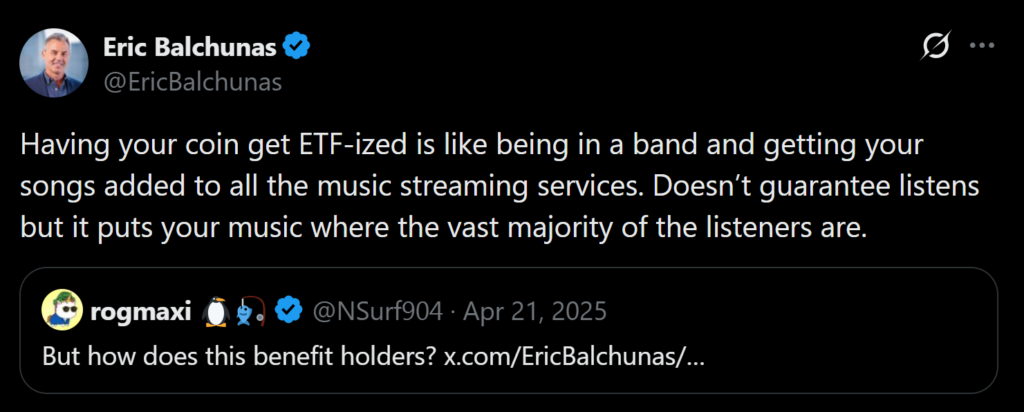The height and width of the screenshot is (412, 1024).
Task: Click Eric Balchunas's blue verified badge
Action: point(295,47)
